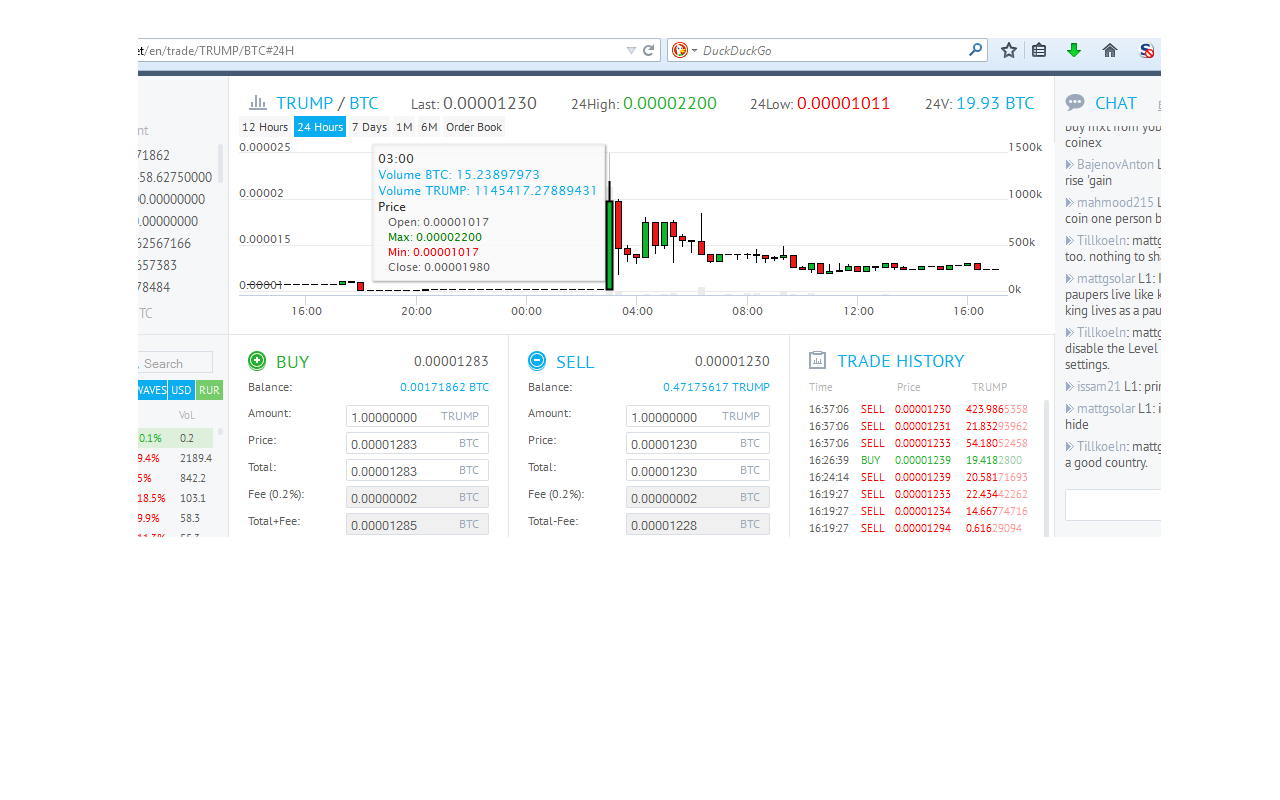Click the balances list scrollbar on the left panel

pos(220,165)
